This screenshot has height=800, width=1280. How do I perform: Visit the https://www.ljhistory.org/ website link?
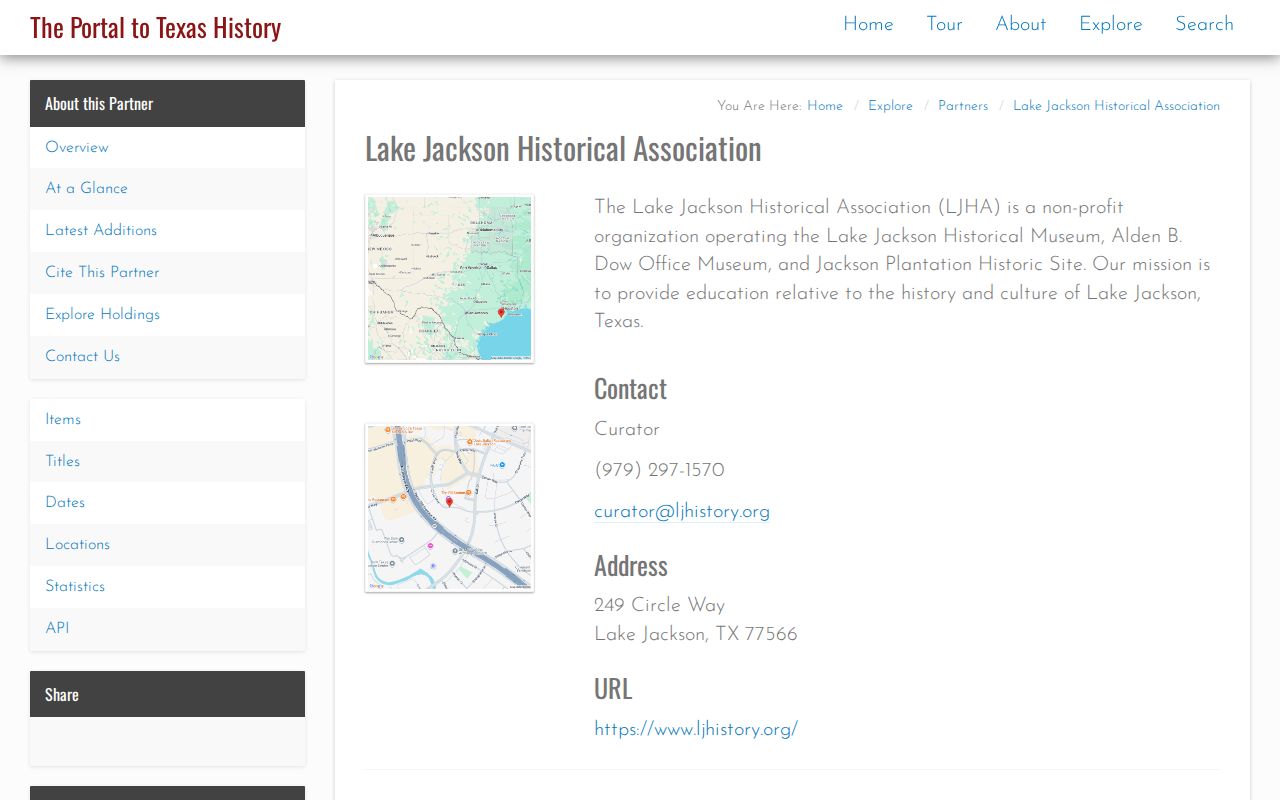[x=696, y=729]
